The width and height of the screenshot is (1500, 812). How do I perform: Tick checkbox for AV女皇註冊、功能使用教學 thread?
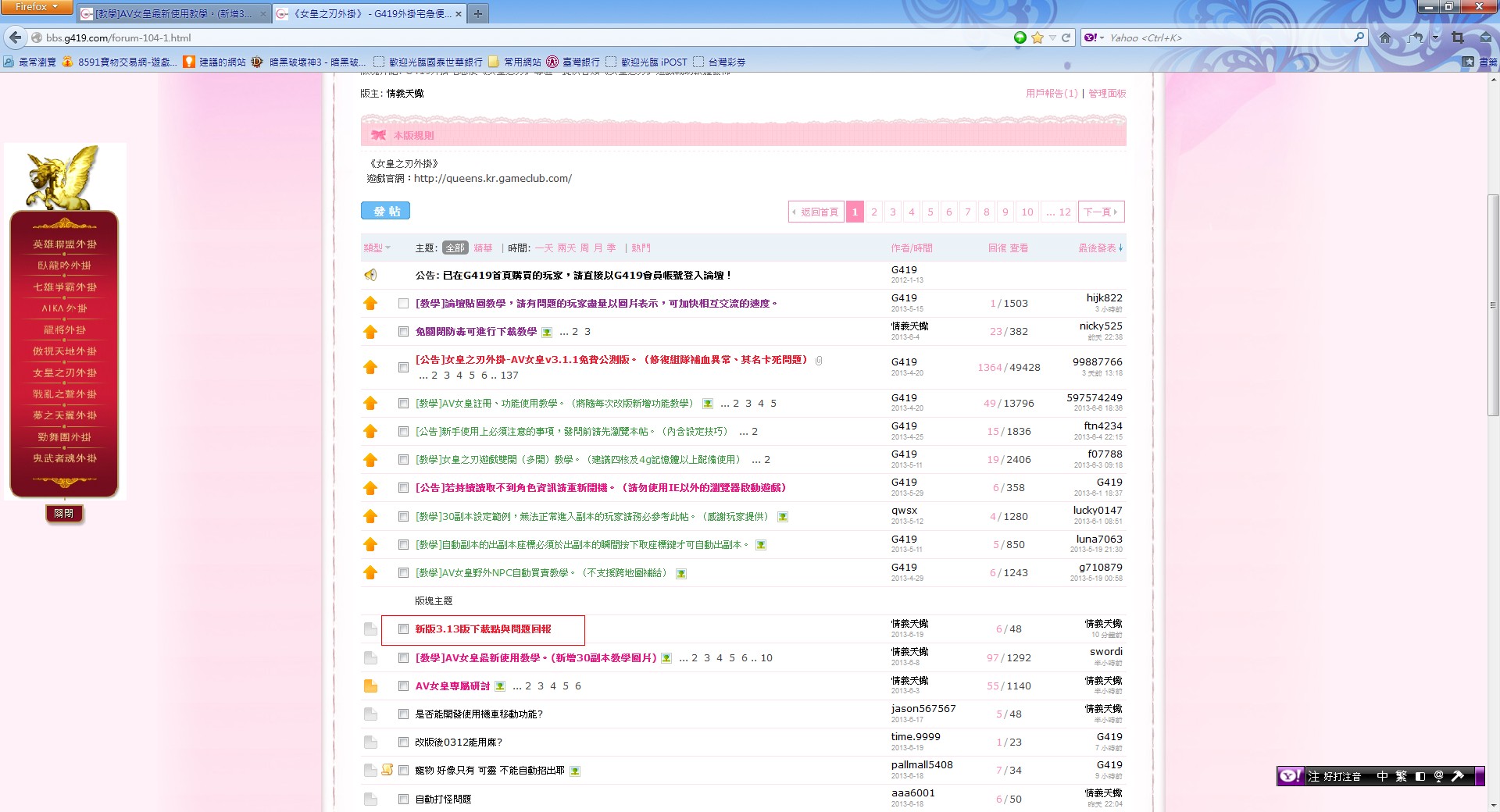(x=403, y=404)
